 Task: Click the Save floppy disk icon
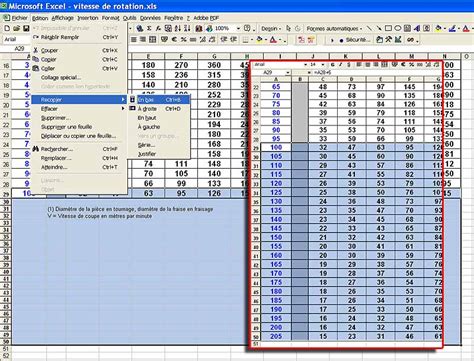[25, 29]
